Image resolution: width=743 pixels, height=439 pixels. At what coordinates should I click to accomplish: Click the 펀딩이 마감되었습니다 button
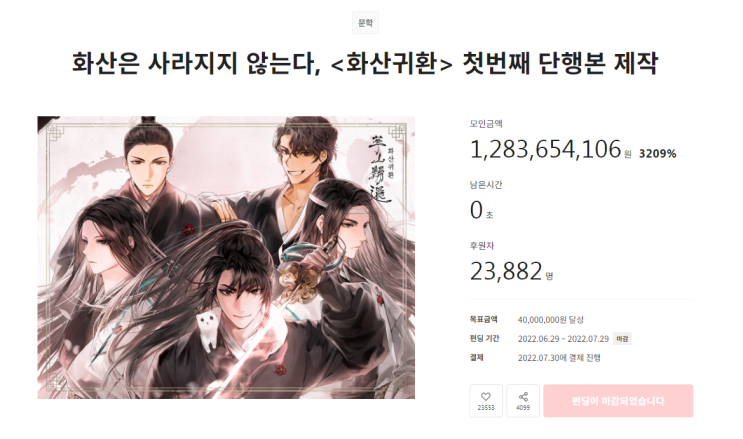pyautogui.click(x=618, y=401)
